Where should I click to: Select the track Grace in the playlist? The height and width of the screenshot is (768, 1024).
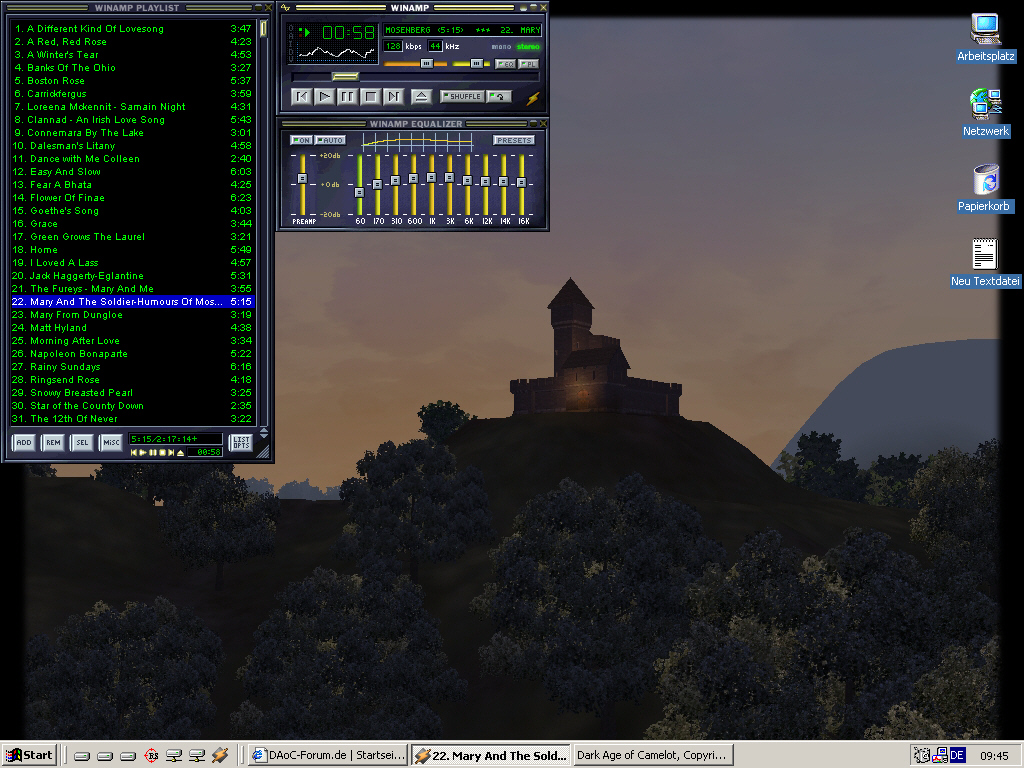tap(44, 224)
